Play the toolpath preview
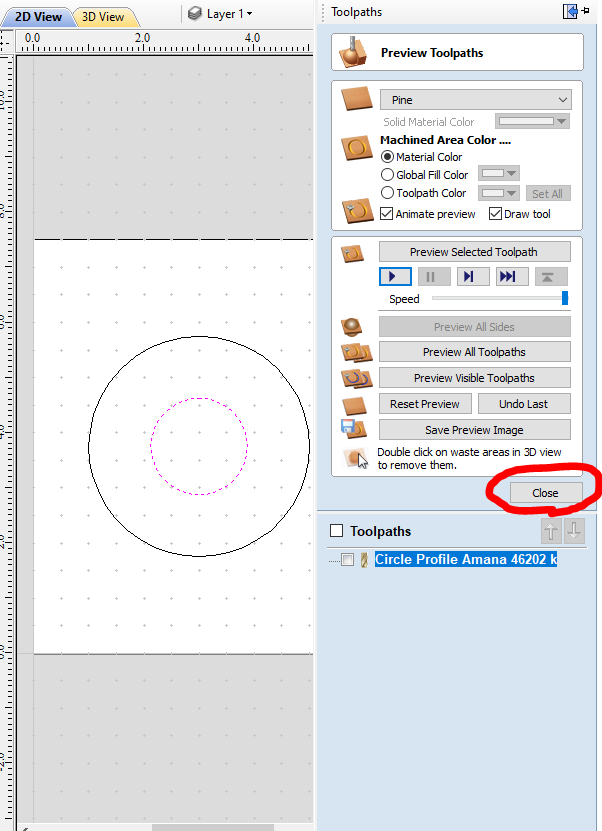602x831 pixels. pos(395,277)
